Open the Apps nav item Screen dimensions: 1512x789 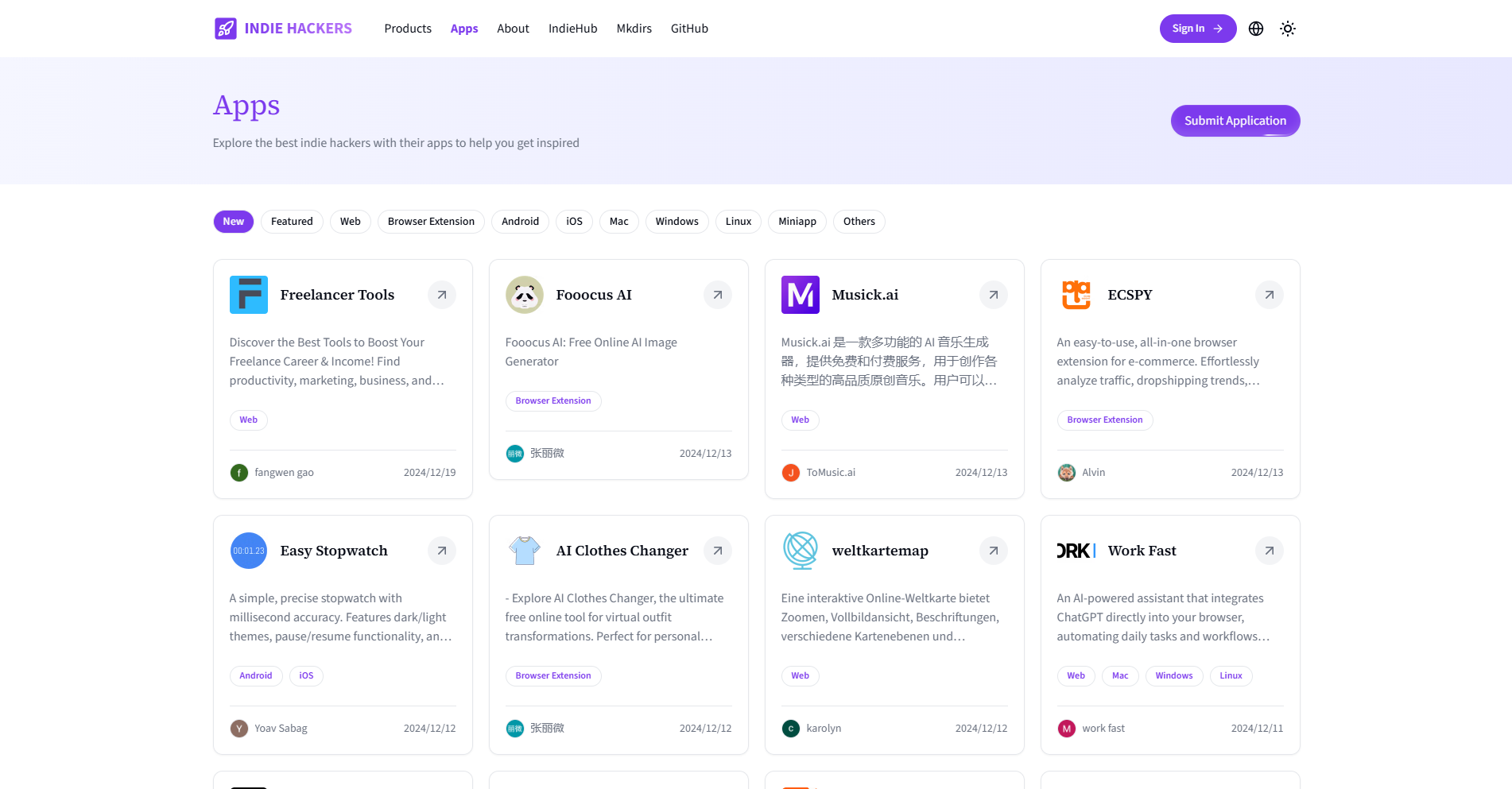(464, 29)
